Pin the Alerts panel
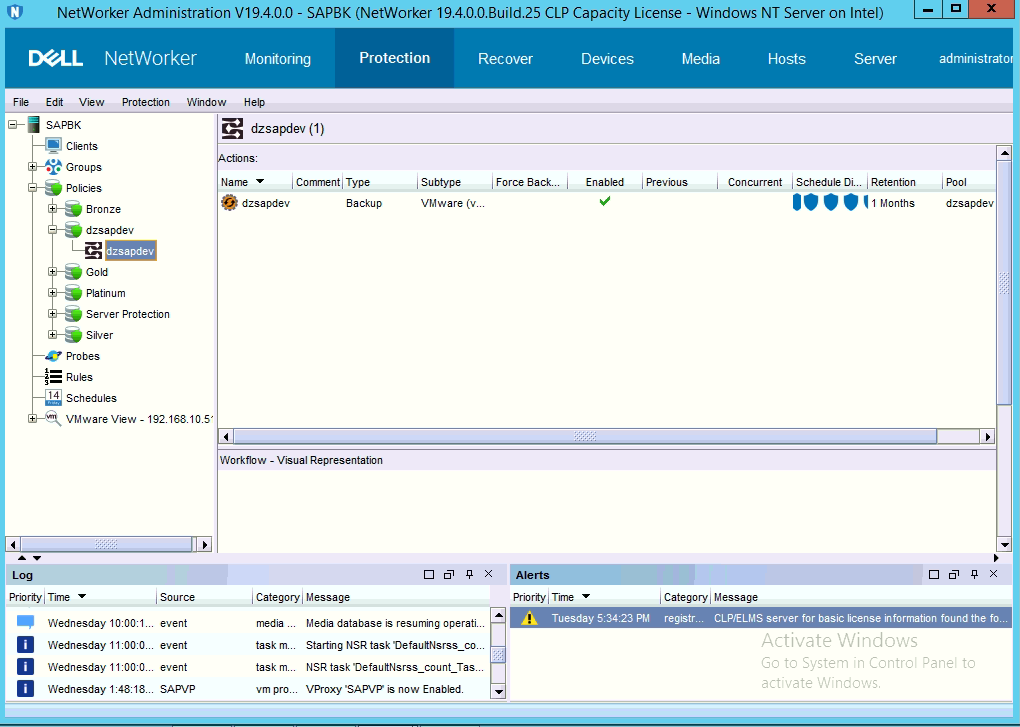Screen dimensions: 1020x727 click(973, 575)
